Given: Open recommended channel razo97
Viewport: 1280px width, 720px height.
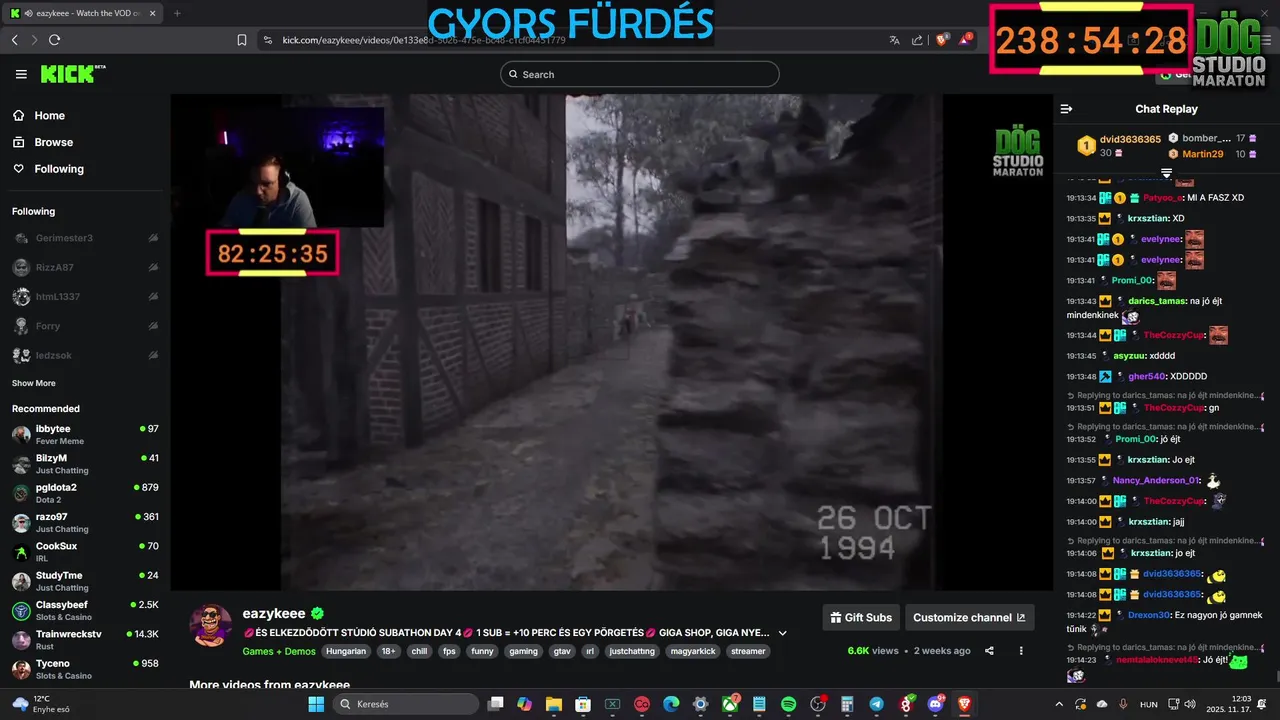Looking at the screenshot, I should [x=85, y=522].
